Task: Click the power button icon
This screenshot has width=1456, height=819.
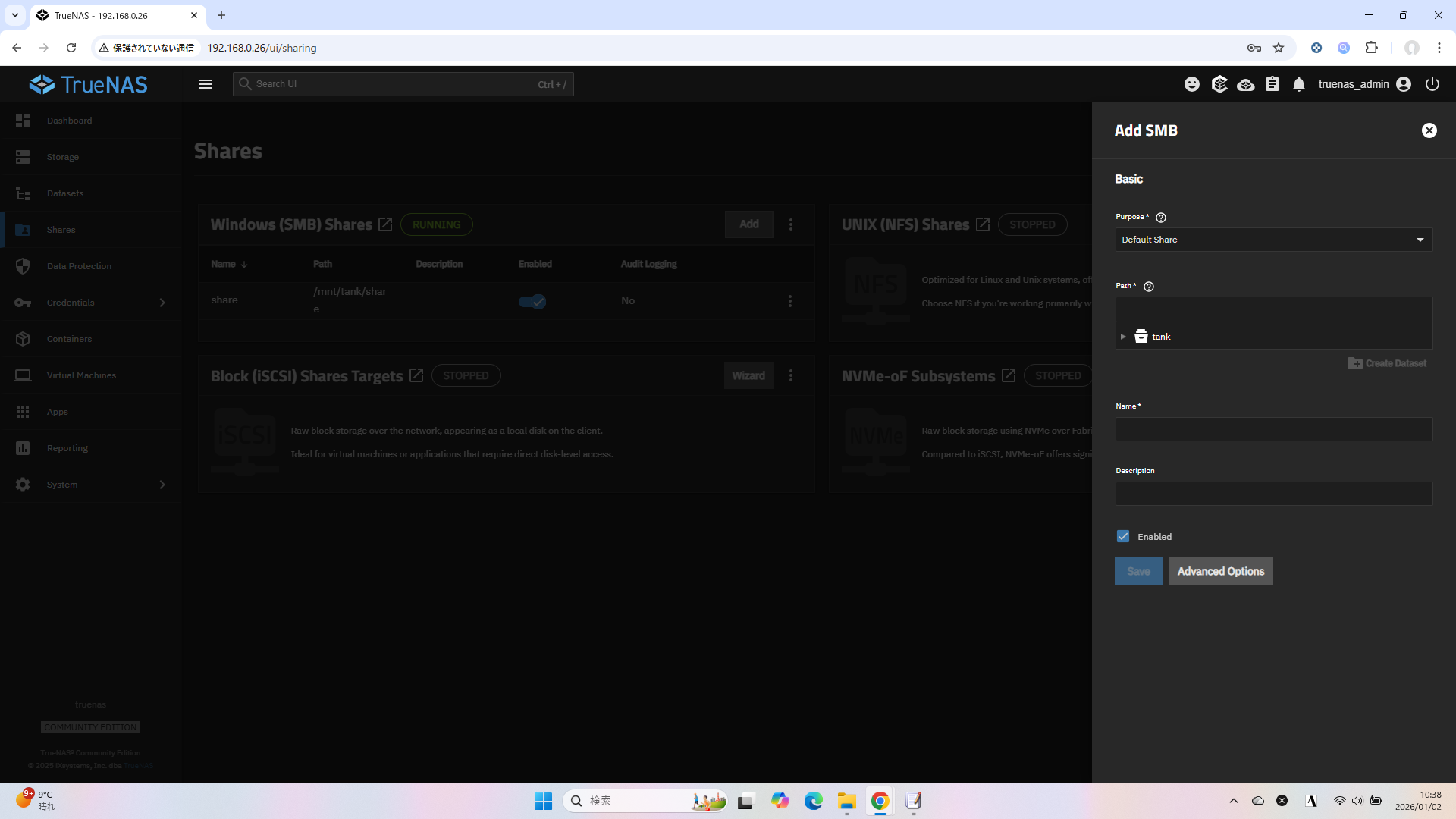Action: point(1432,84)
